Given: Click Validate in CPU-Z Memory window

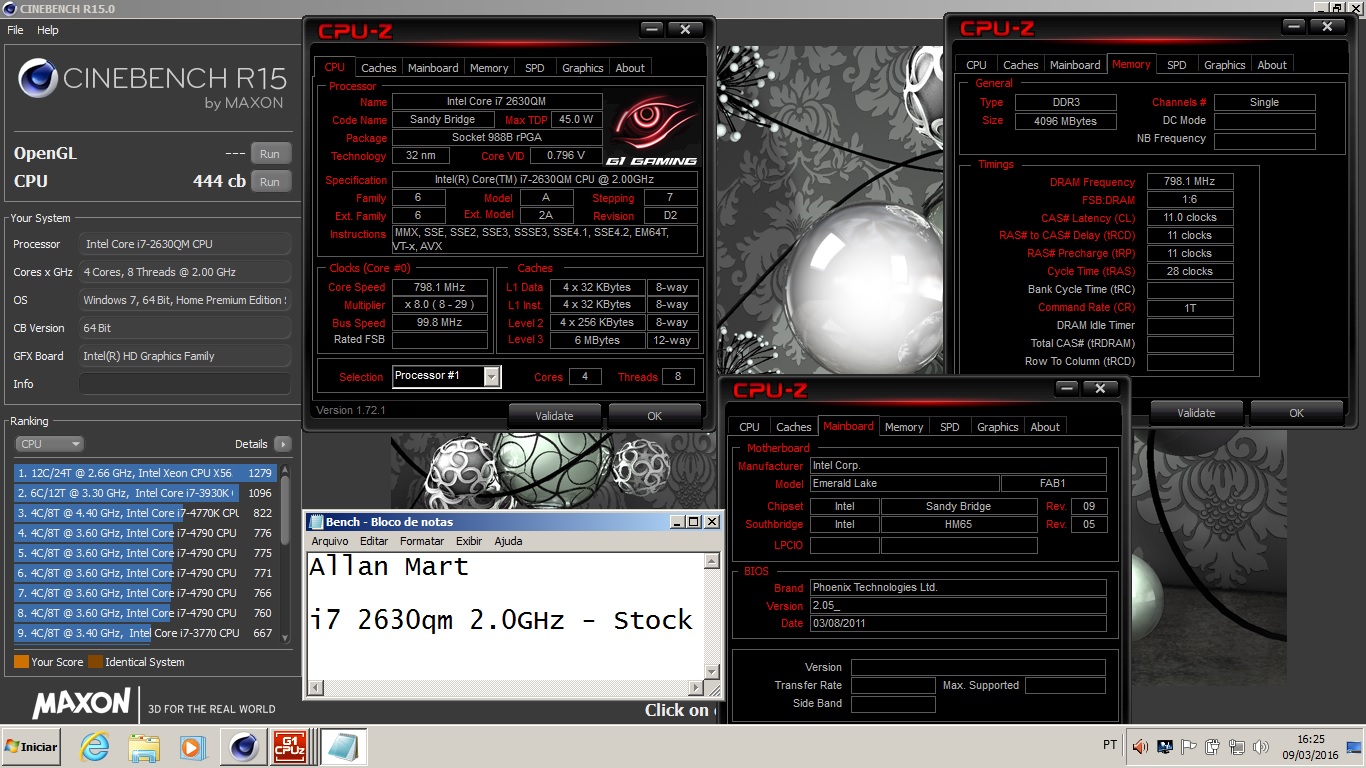Looking at the screenshot, I should 1196,413.
